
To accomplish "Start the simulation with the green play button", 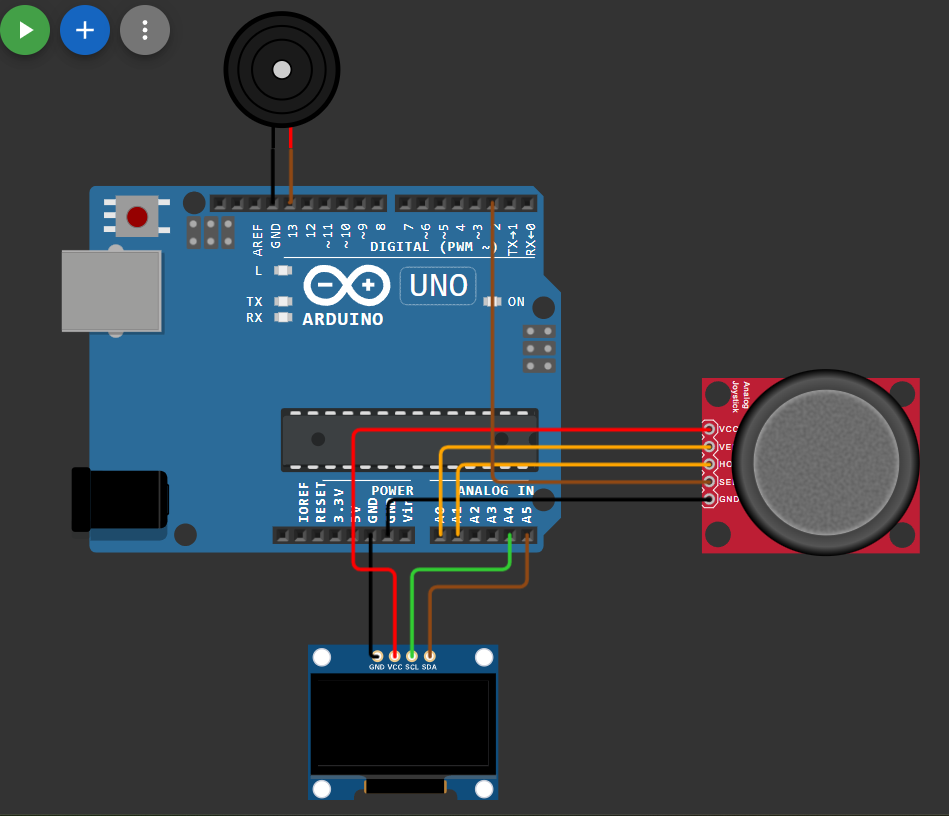I will (25, 30).
